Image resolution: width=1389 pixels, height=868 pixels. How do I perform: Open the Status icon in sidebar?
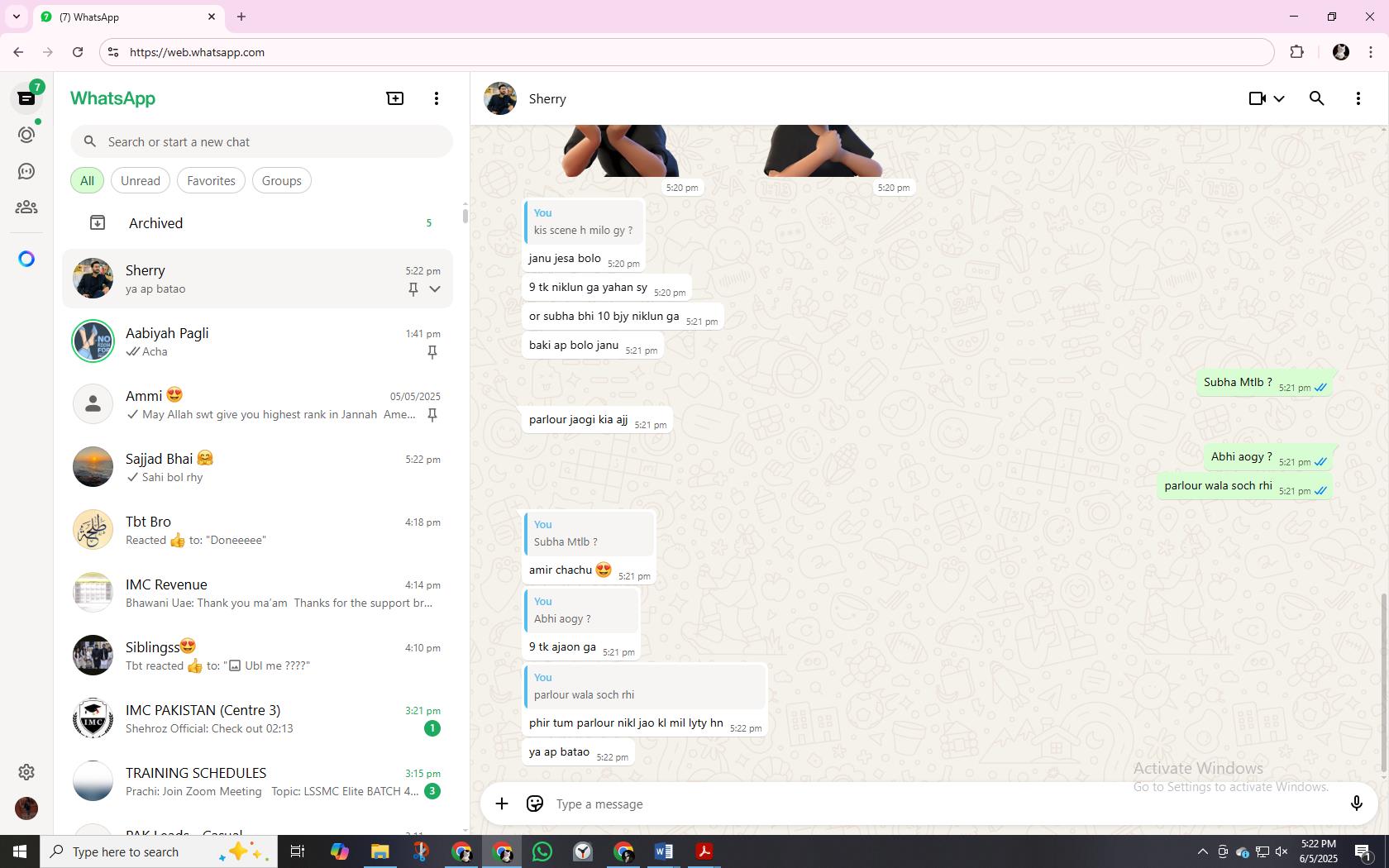pos(26,135)
